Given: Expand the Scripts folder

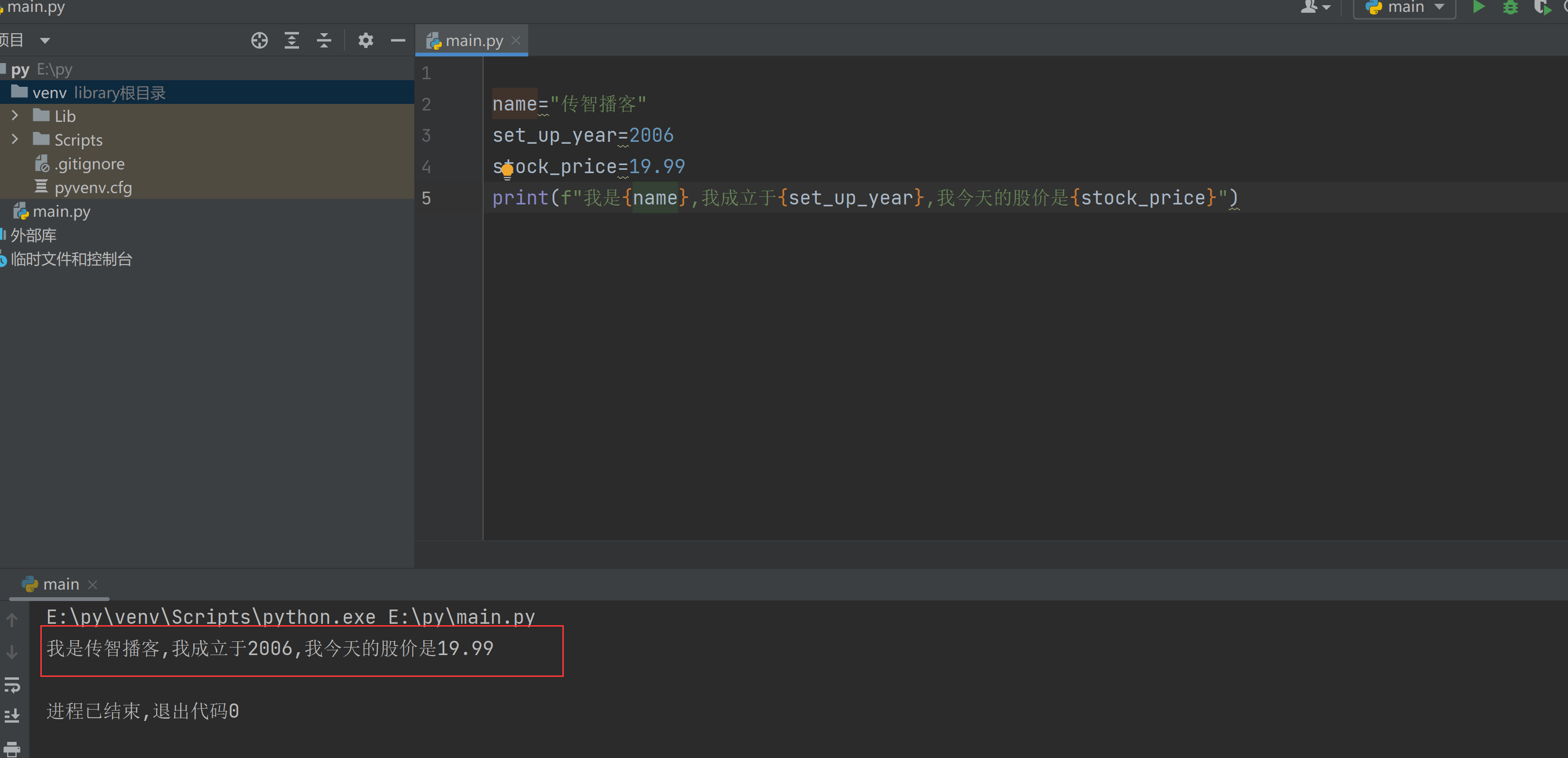Looking at the screenshot, I should tap(15, 139).
